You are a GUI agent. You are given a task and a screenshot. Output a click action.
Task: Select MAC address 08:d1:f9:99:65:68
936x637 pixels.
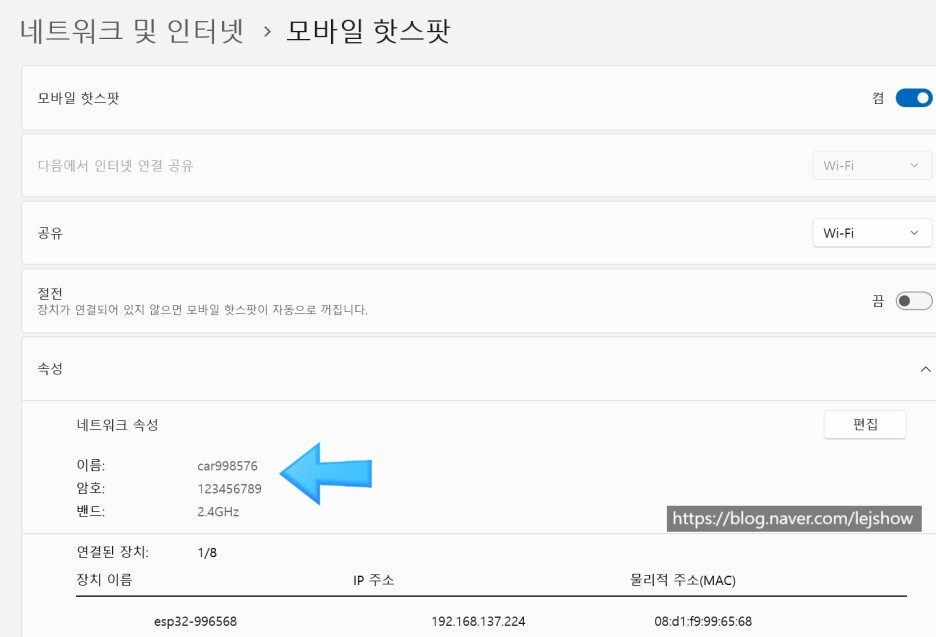coord(703,621)
